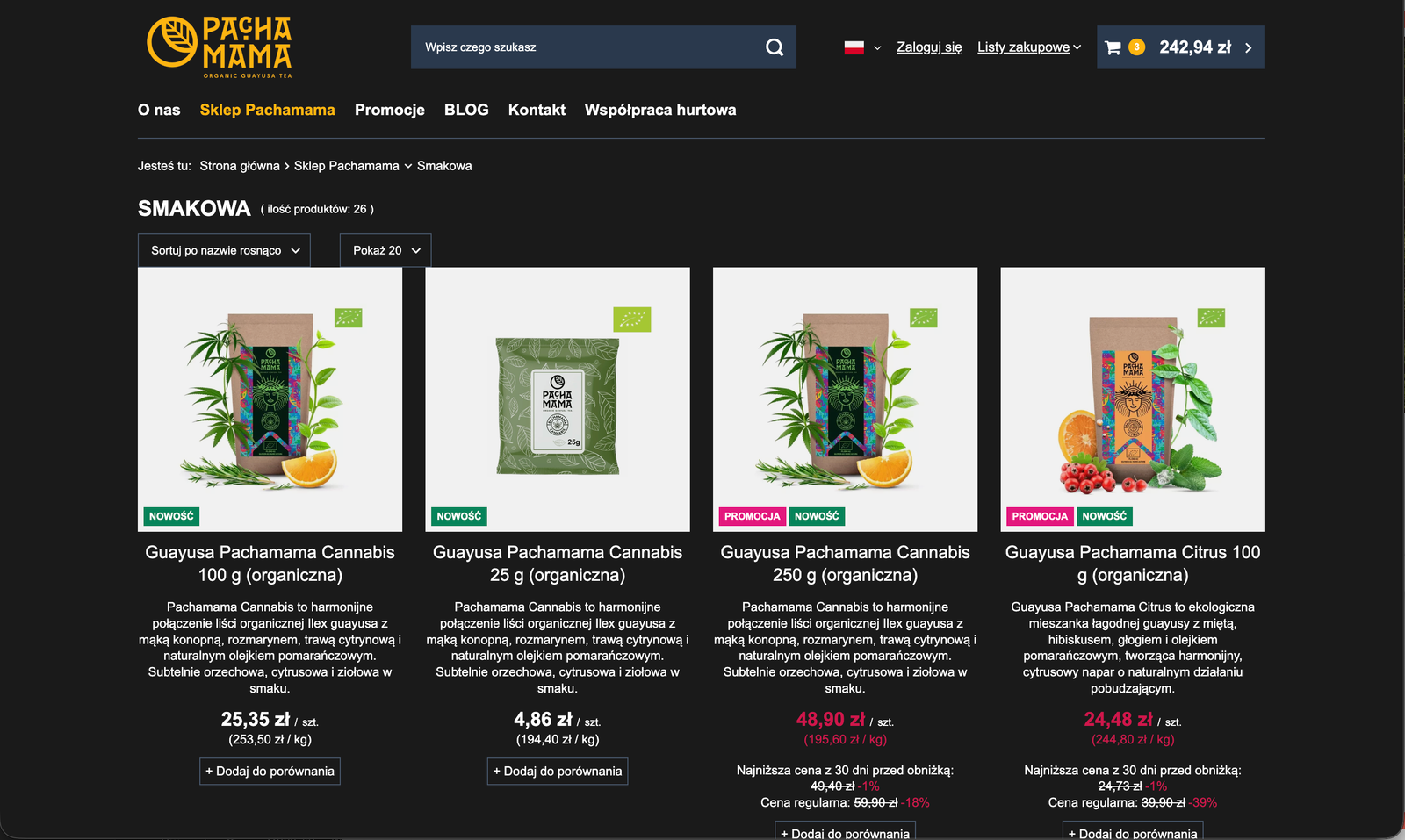Click the 24,48 zł promo price
The width and height of the screenshot is (1405, 840).
[1119, 720]
